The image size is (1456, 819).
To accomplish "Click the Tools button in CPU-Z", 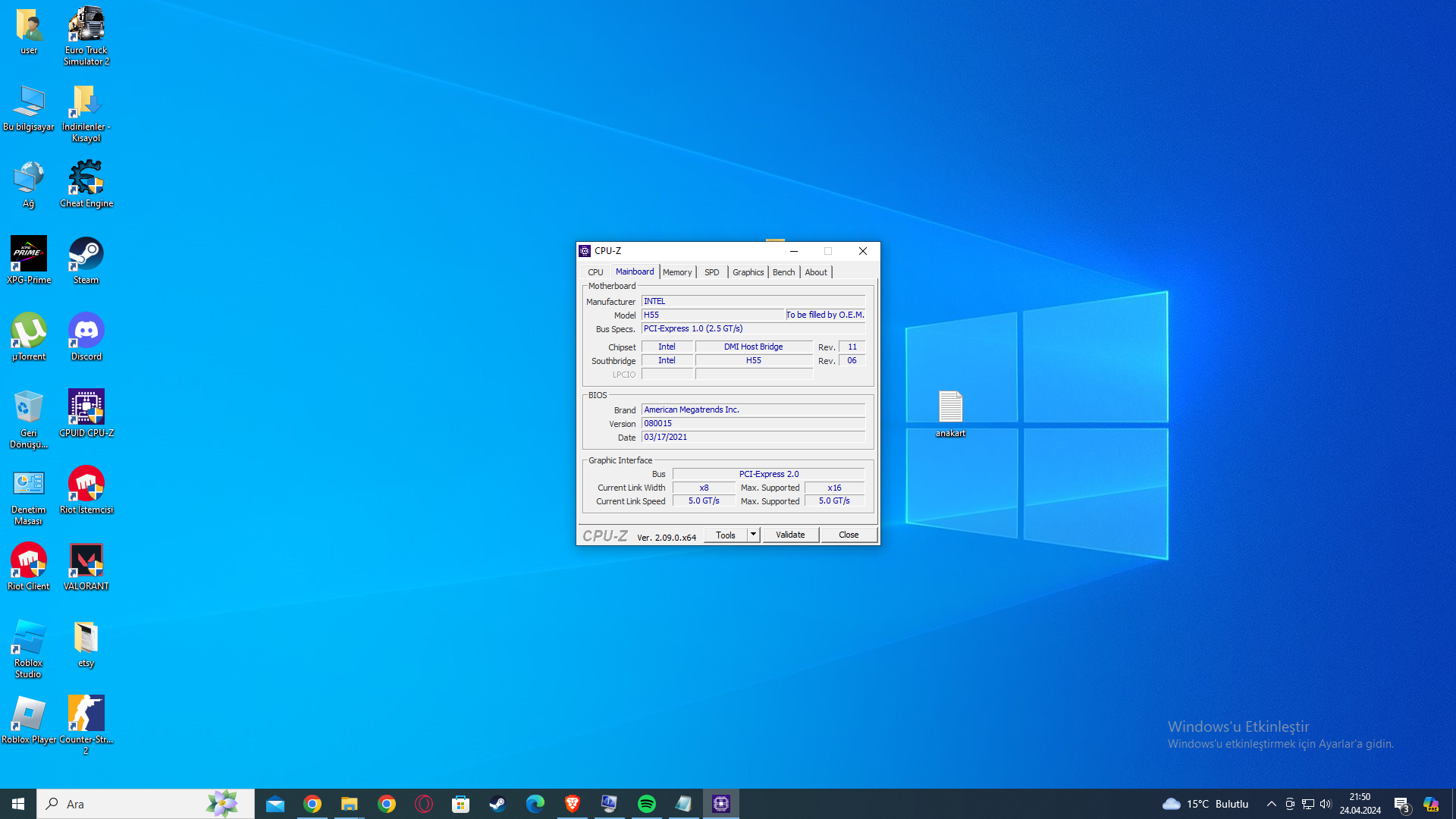I will pyautogui.click(x=726, y=535).
